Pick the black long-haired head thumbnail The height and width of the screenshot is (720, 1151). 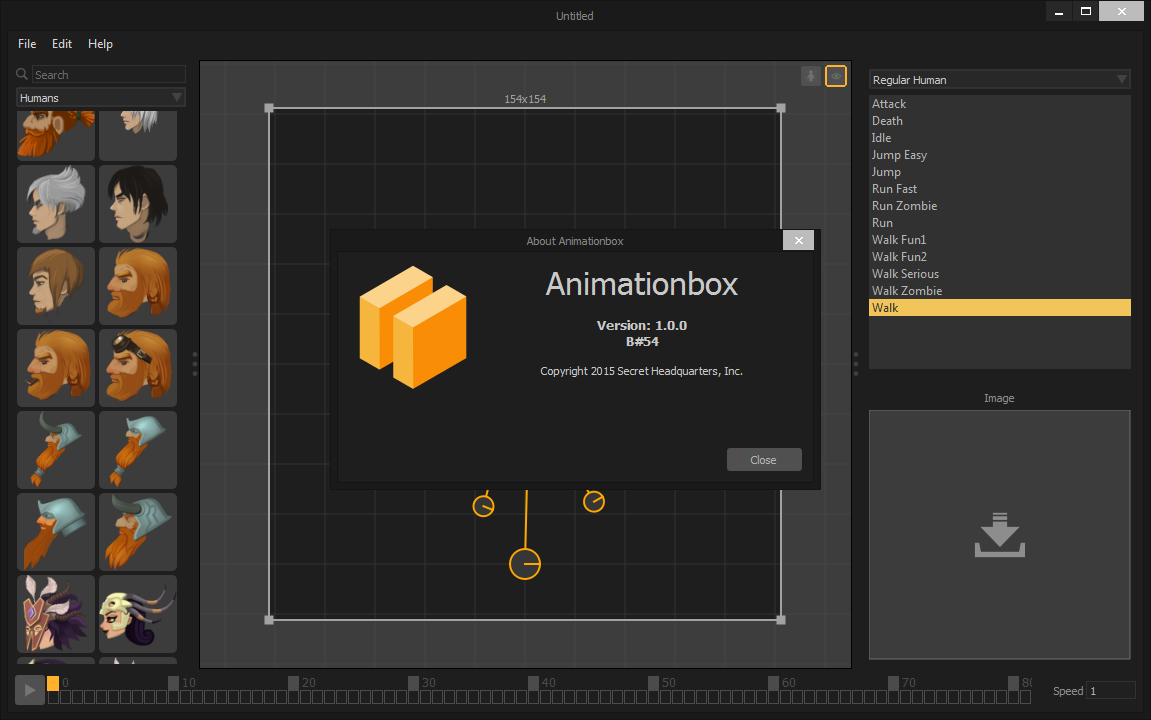coord(138,203)
